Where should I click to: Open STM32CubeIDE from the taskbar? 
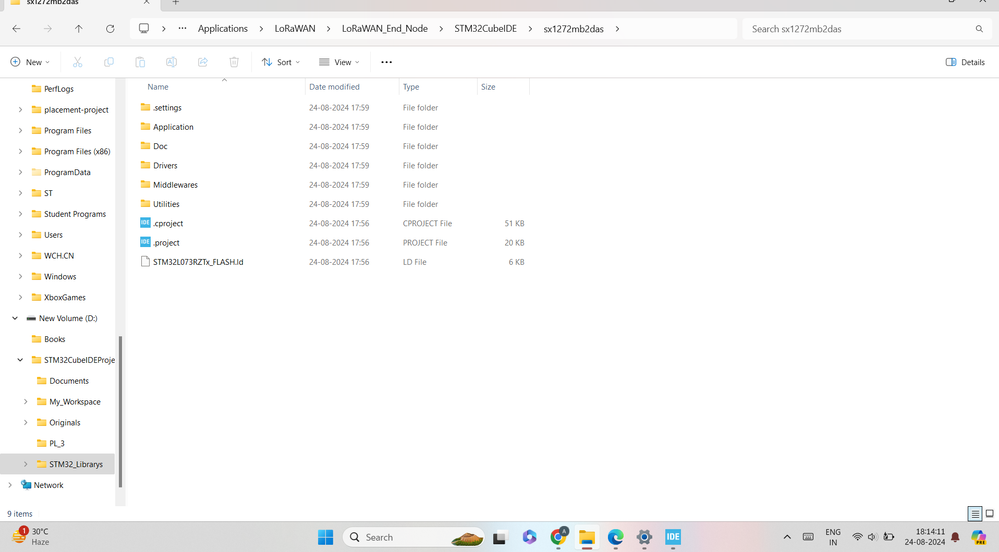673,537
